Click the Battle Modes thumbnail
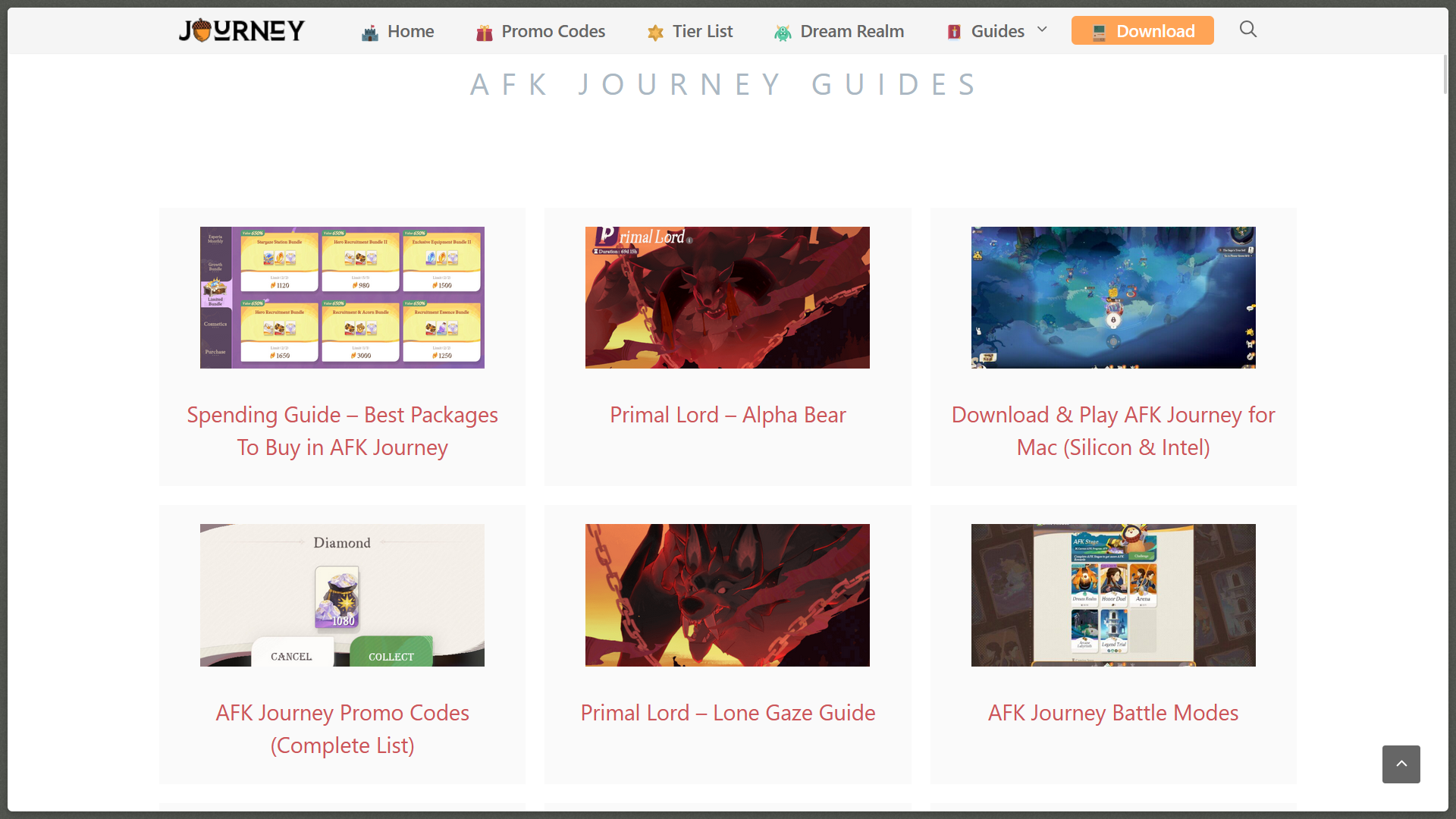The width and height of the screenshot is (1456, 819). 1113,595
